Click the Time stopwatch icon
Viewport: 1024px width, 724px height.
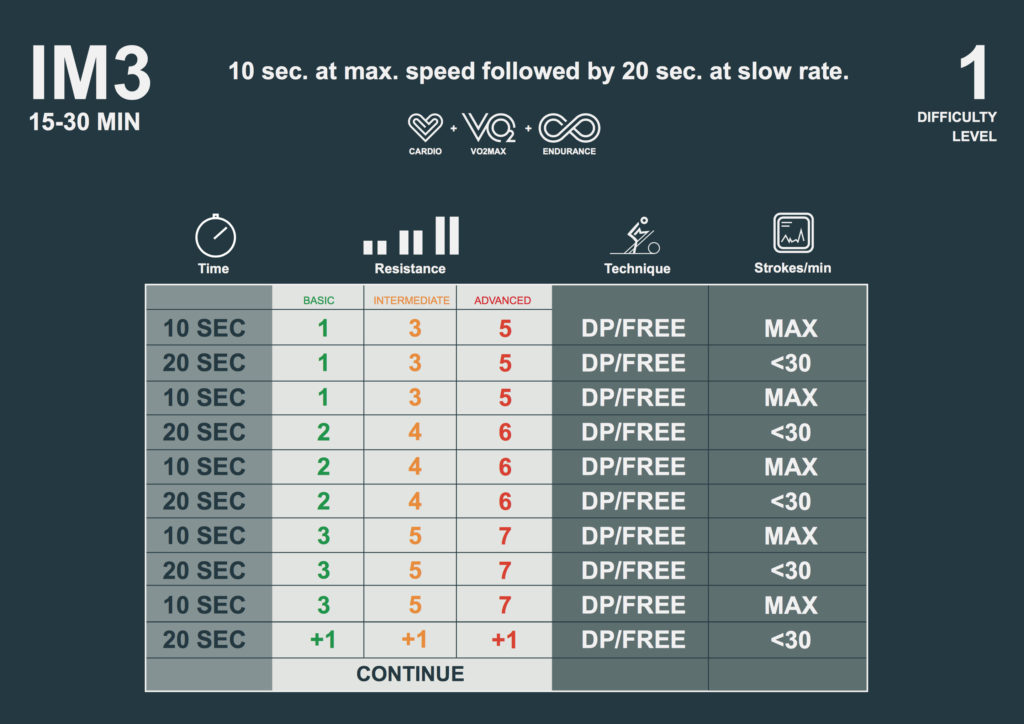click(214, 237)
